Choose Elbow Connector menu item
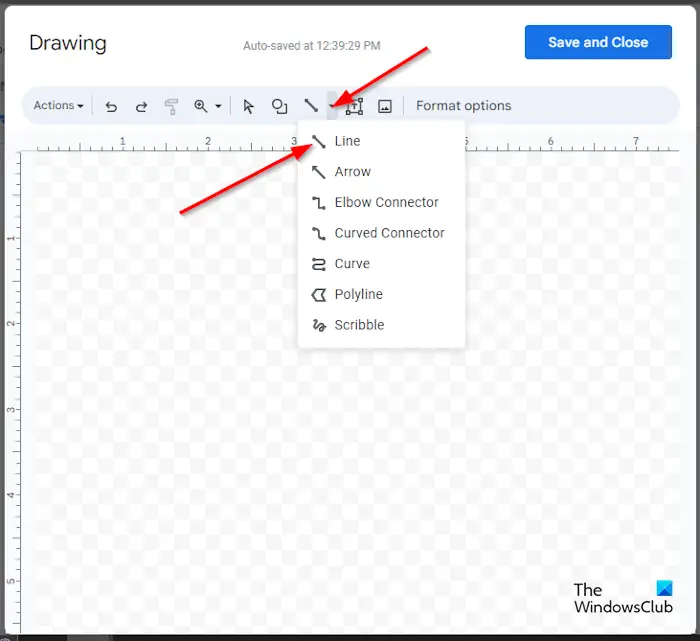Image resolution: width=700 pixels, height=641 pixels. click(381, 203)
